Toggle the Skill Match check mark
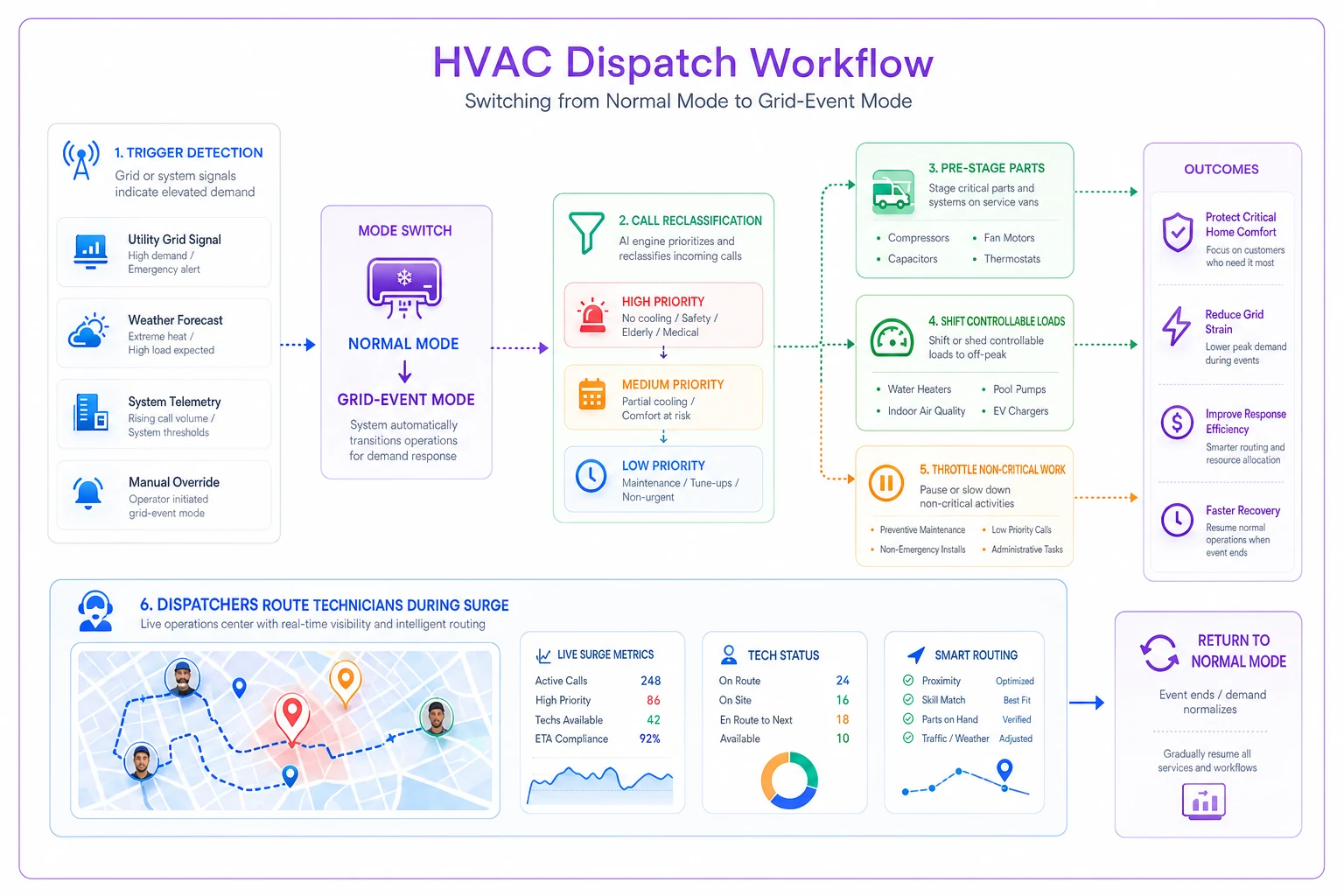The width and height of the screenshot is (1344, 896). click(x=908, y=700)
